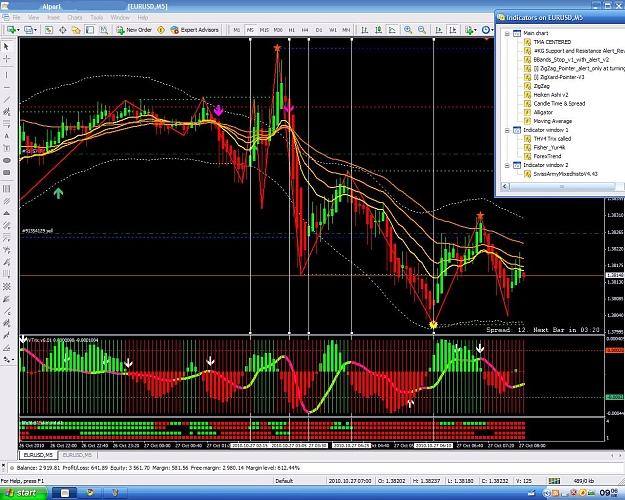
Task: Open the New Chart dropdown arrow
Action: click(18, 30)
